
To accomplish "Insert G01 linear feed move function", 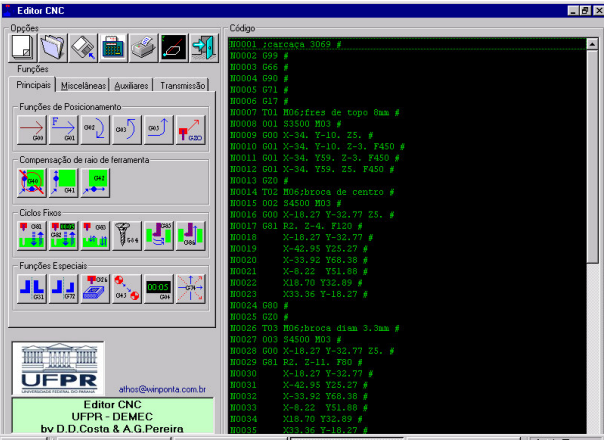I will (64, 130).
